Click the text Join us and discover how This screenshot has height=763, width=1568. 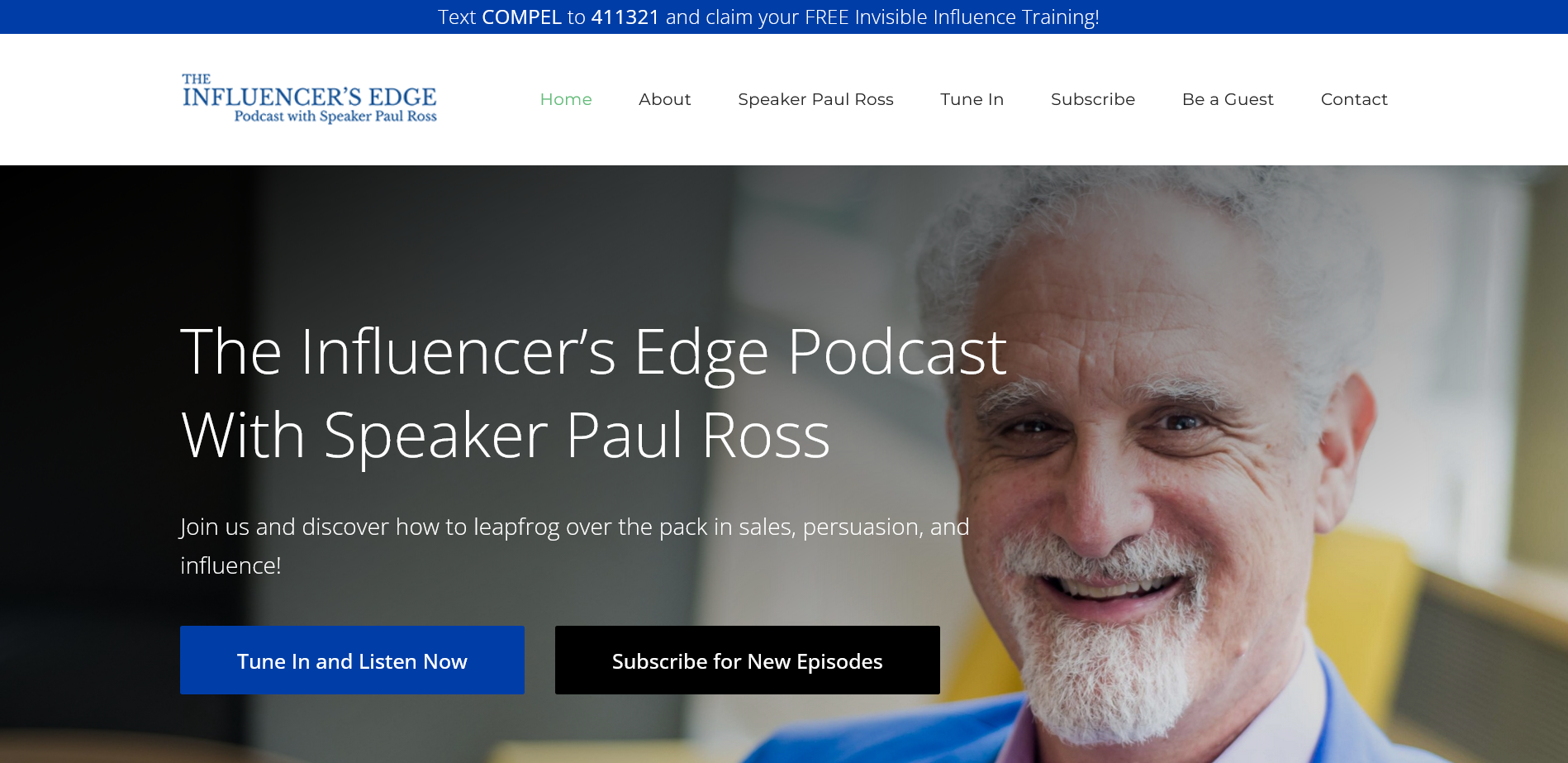coord(574,546)
